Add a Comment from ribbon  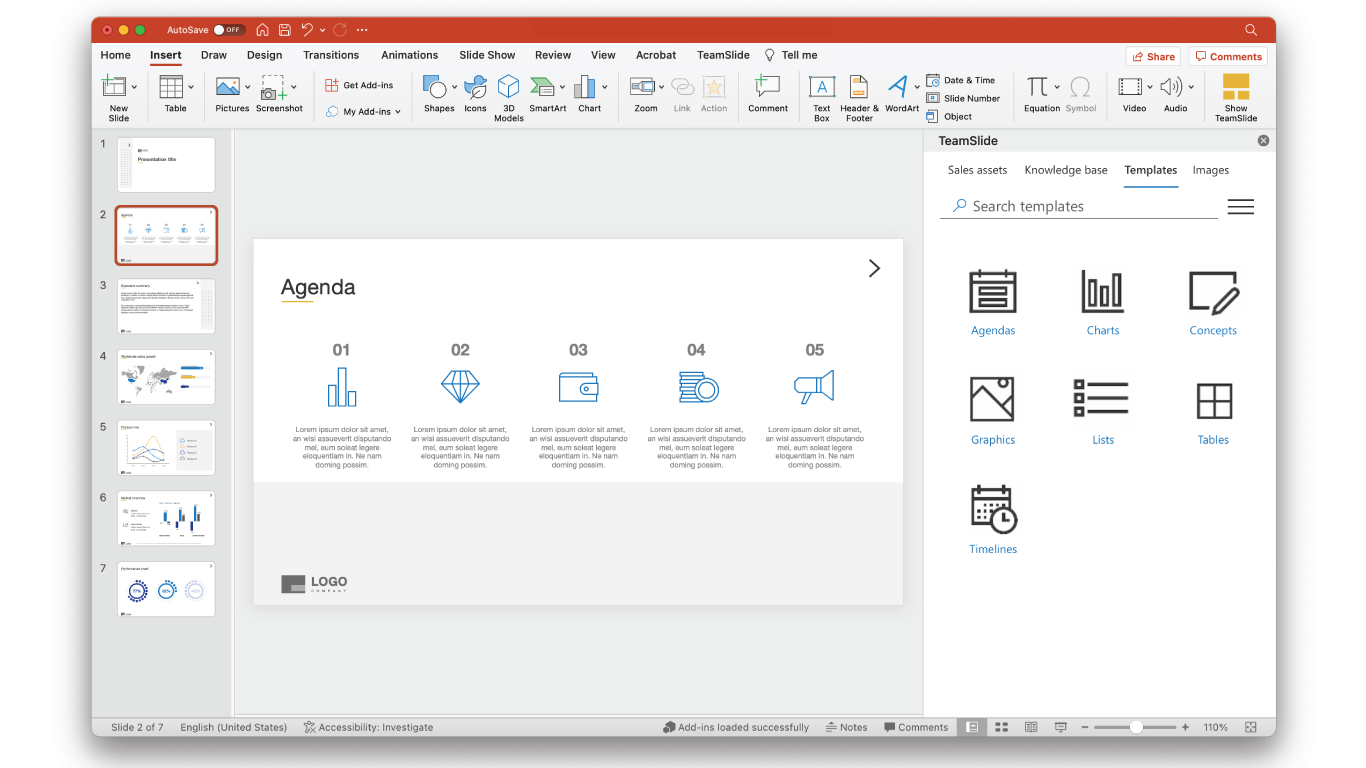tap(768, 93)
